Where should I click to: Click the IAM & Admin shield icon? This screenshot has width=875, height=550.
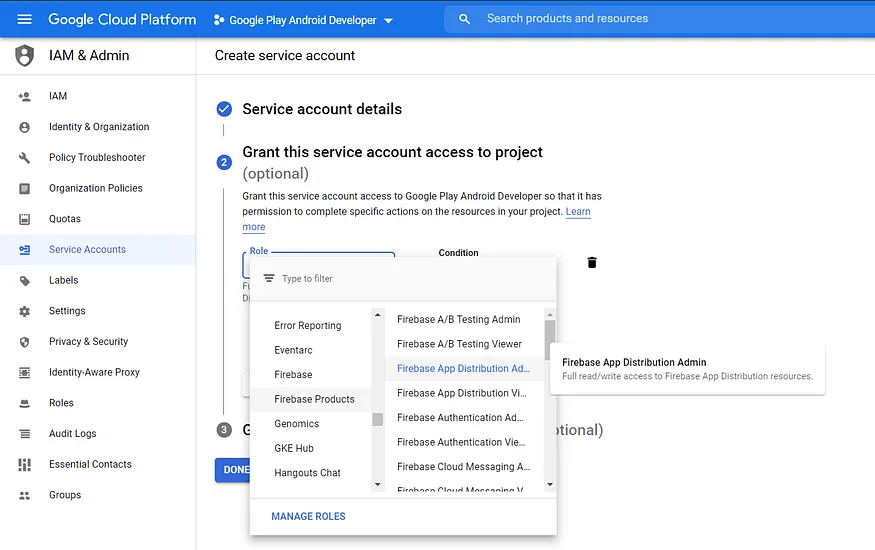click(25, 56)
